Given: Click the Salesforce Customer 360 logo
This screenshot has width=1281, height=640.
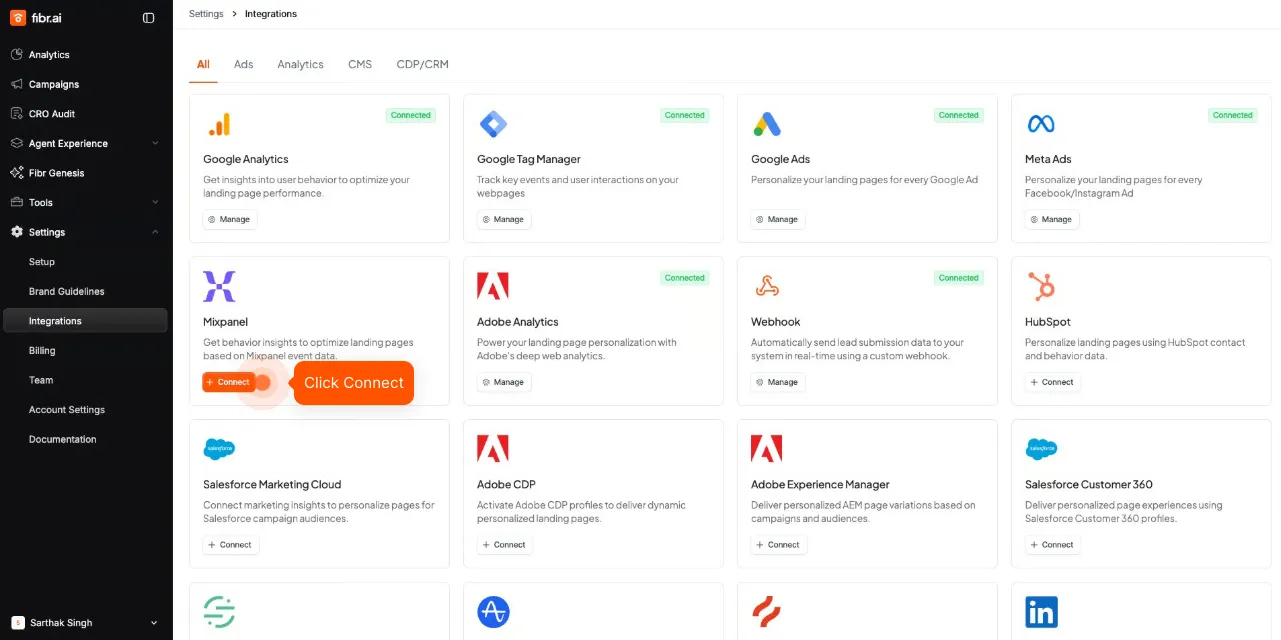Looking at the screenshot, I should 1041,449.
